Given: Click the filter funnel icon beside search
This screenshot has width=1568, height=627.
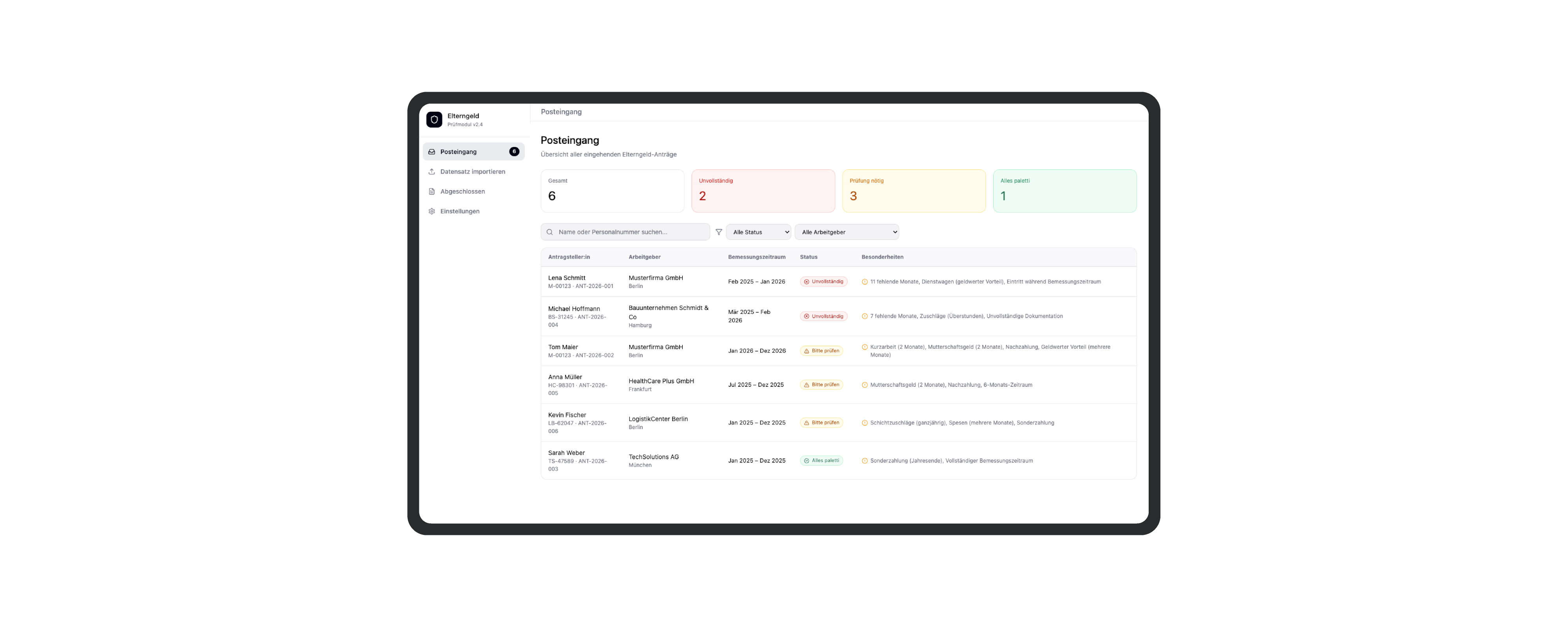Looking at the screenshot, I should click(719, 231).
